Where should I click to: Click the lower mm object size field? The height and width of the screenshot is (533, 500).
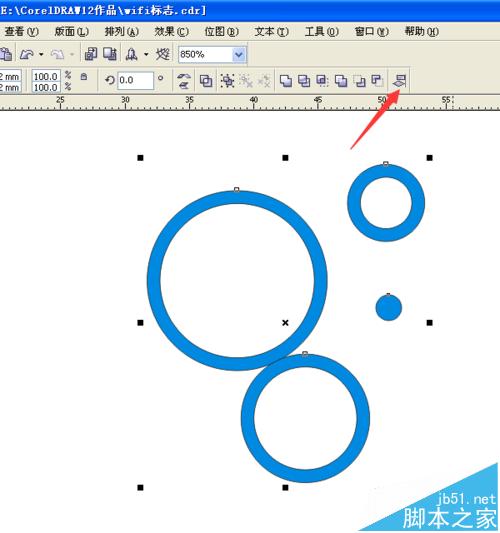pos(11,87)
